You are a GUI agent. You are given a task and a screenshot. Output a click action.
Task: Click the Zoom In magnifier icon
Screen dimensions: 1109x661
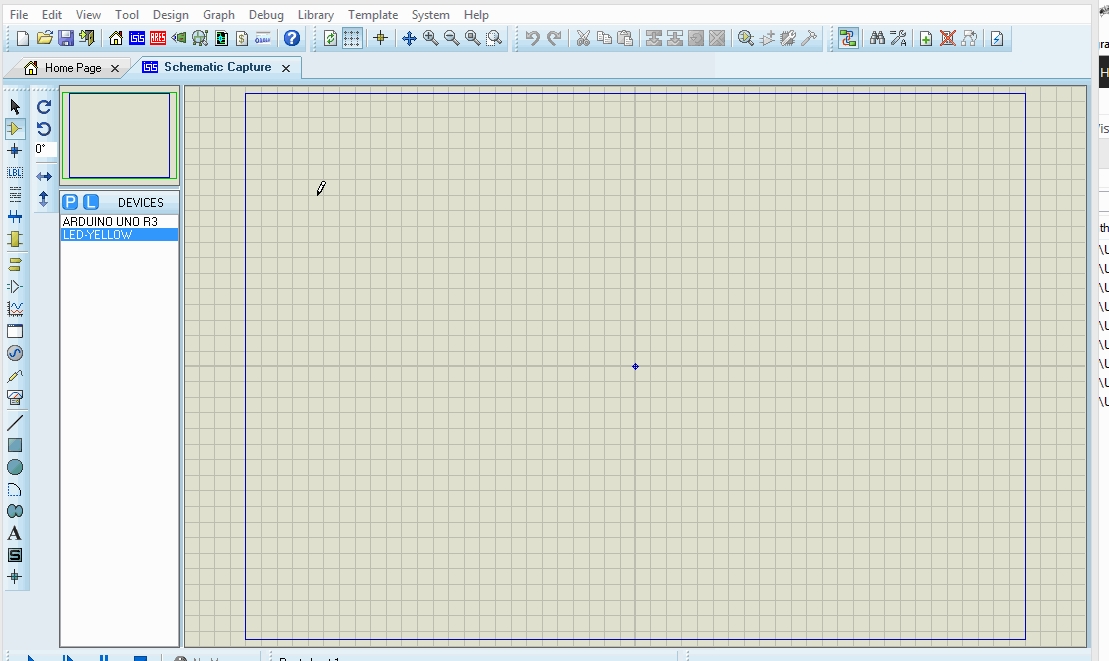tap(430, 38)
